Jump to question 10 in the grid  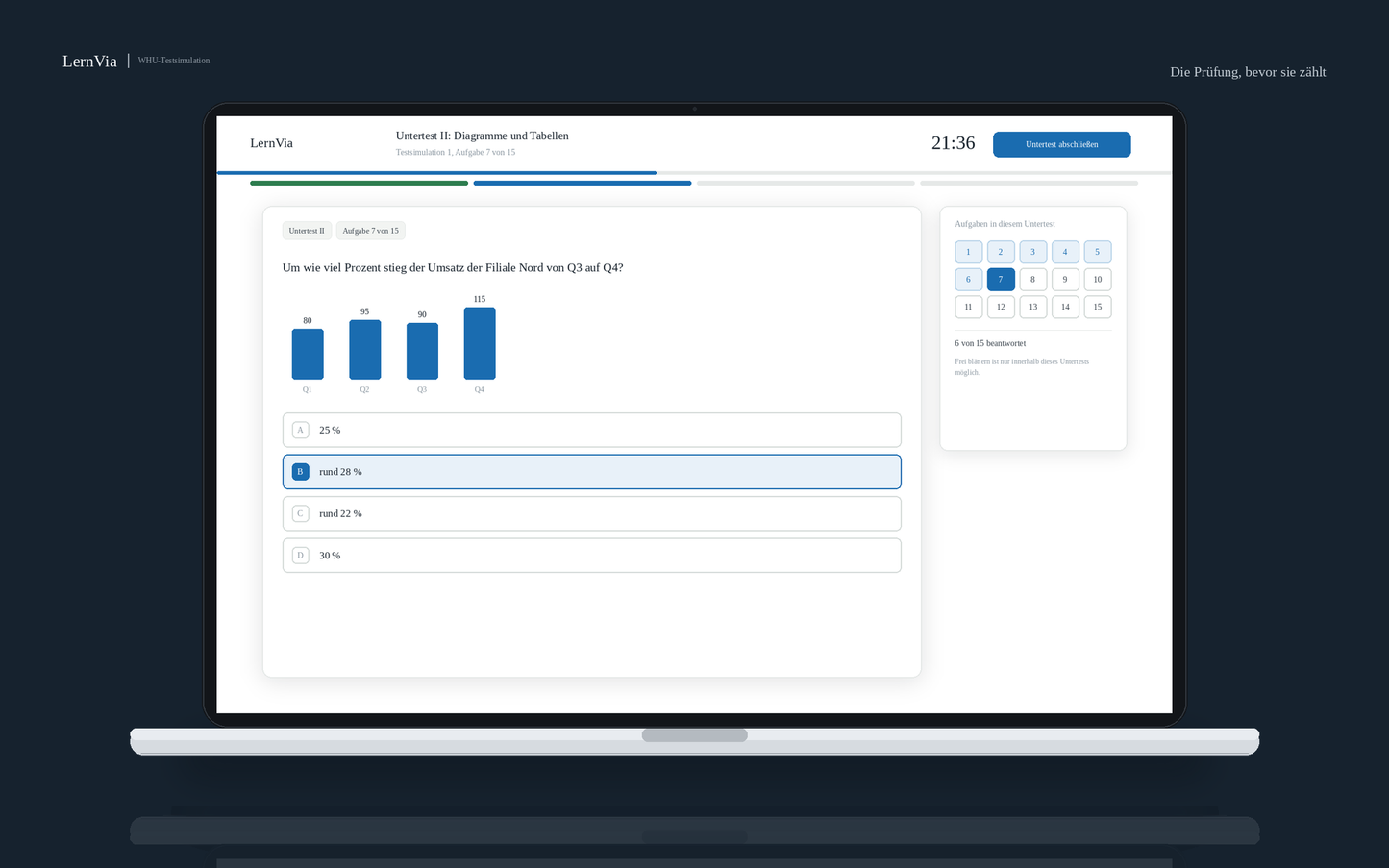click(1098, 280)
